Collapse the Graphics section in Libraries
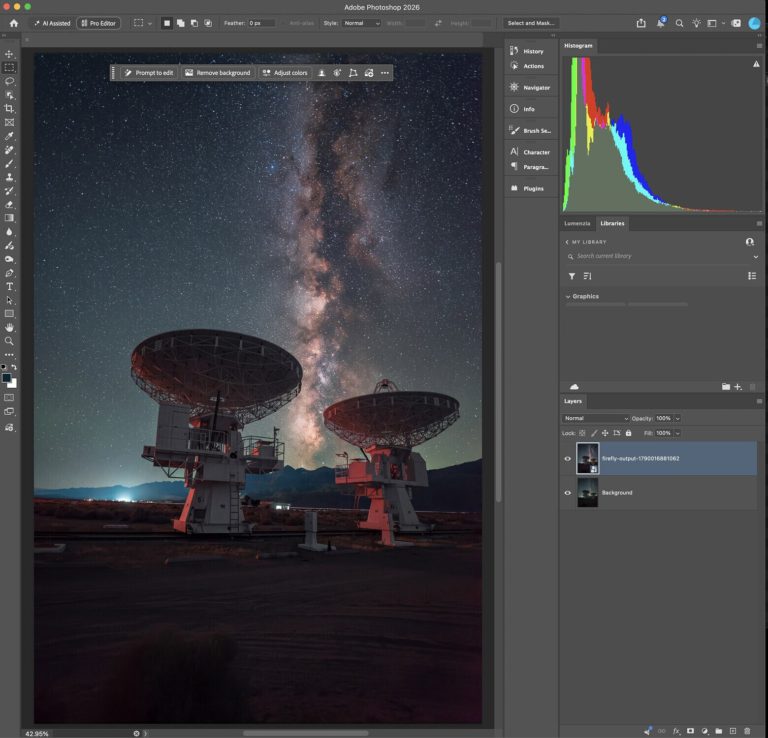This screenshot has width=768, height=738. coord(568,296)
